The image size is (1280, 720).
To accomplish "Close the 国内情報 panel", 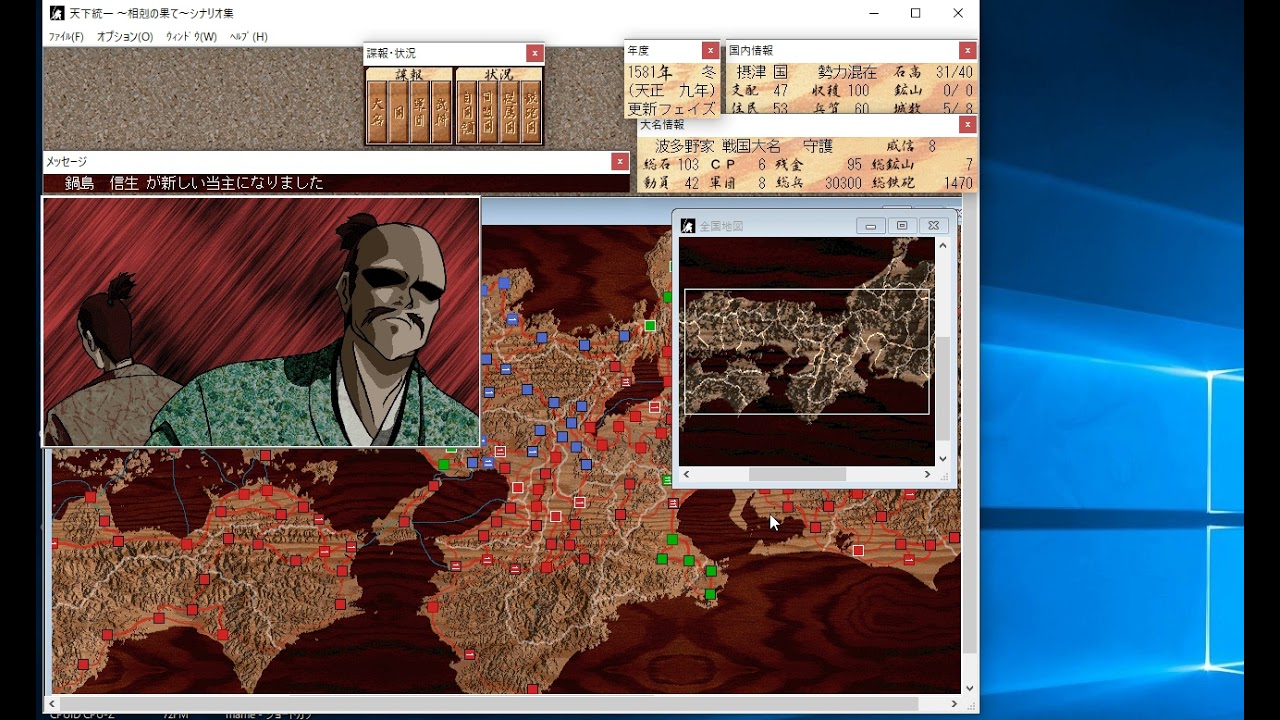I will [x=967, y=50].
